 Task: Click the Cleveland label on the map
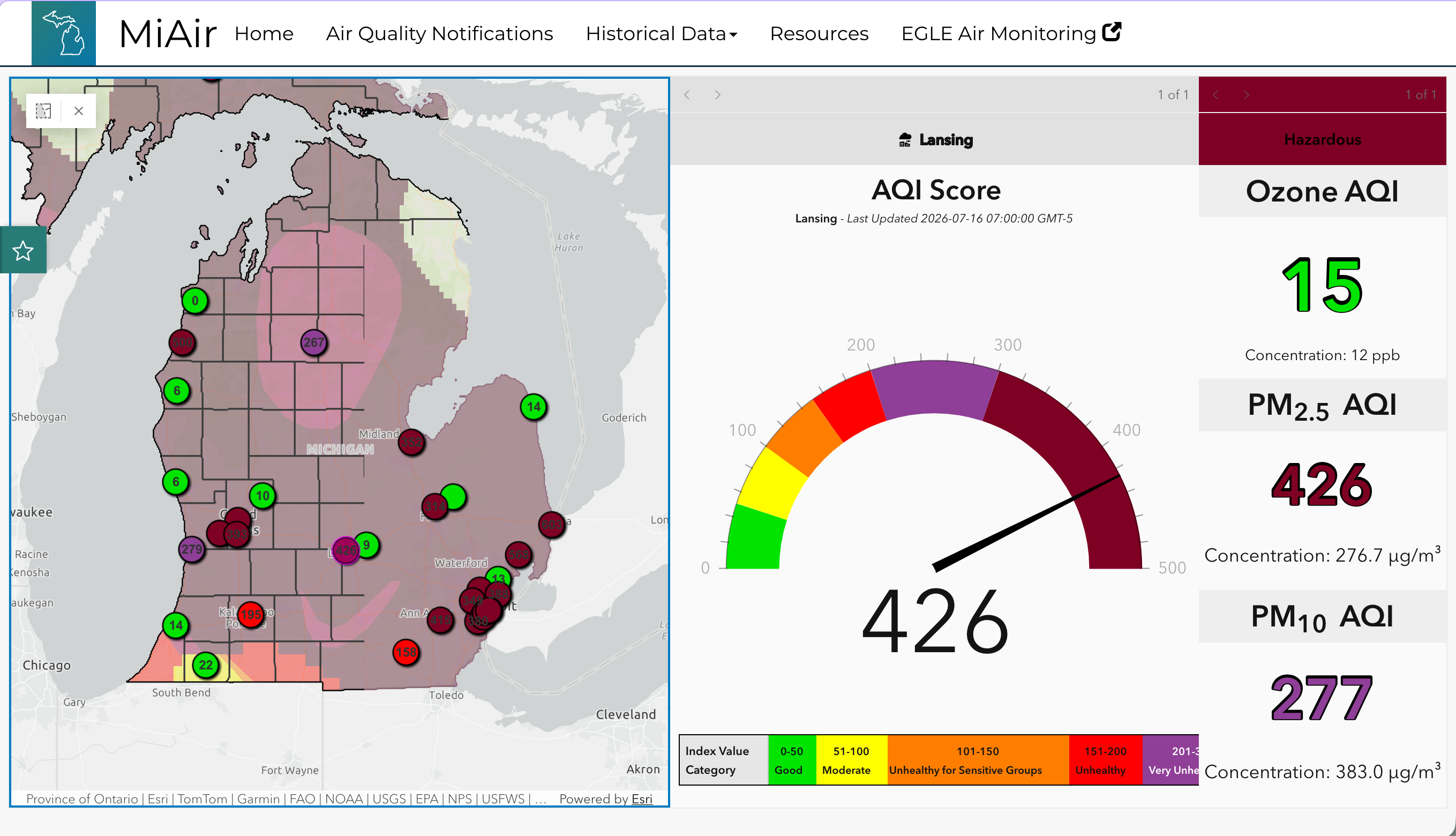click(x=626, y=714)
